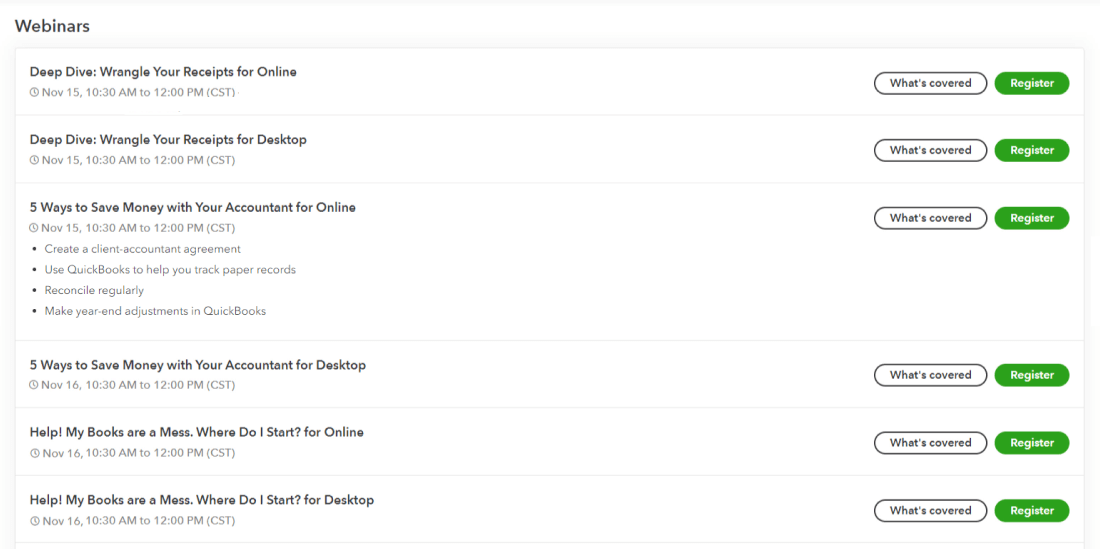Image resolution: width=1100 pixels, height=549 pixels.
Task: Click the clock icon under Books are a Mess for Online
Action: [34, 453]
